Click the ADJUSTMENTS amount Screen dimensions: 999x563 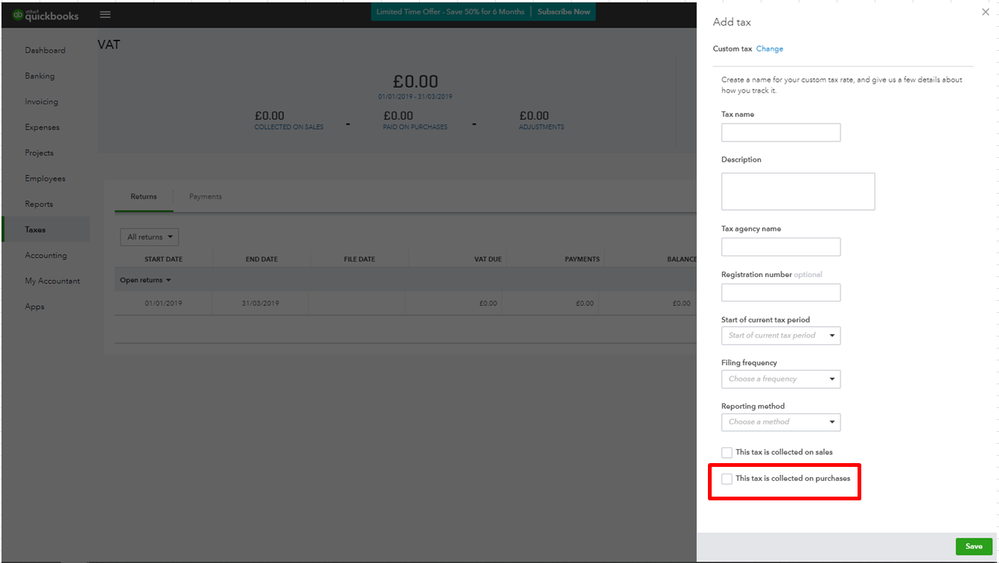534,116
